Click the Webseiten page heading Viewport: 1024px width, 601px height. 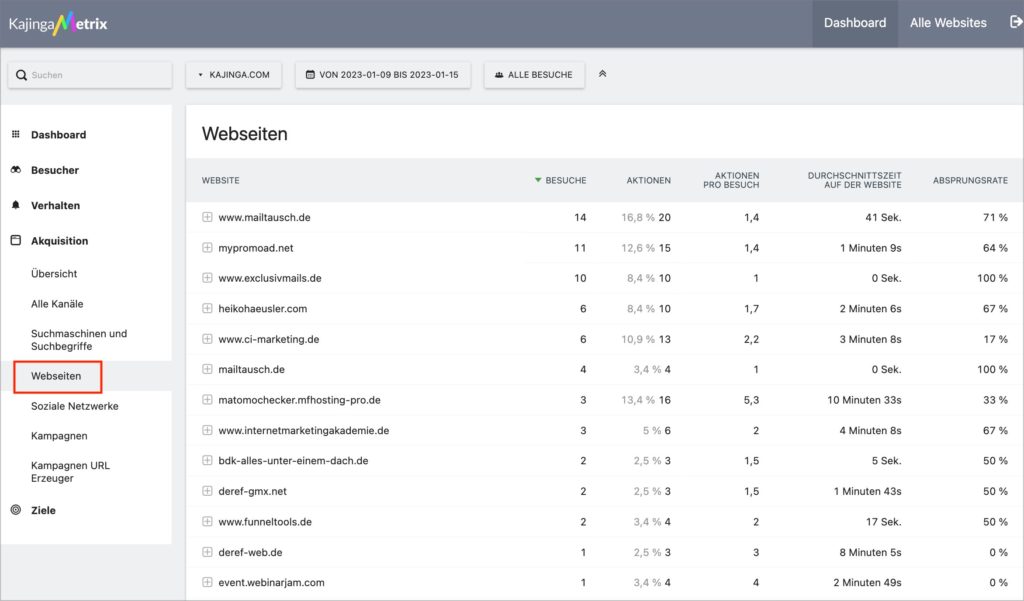(x=244, y=134)
